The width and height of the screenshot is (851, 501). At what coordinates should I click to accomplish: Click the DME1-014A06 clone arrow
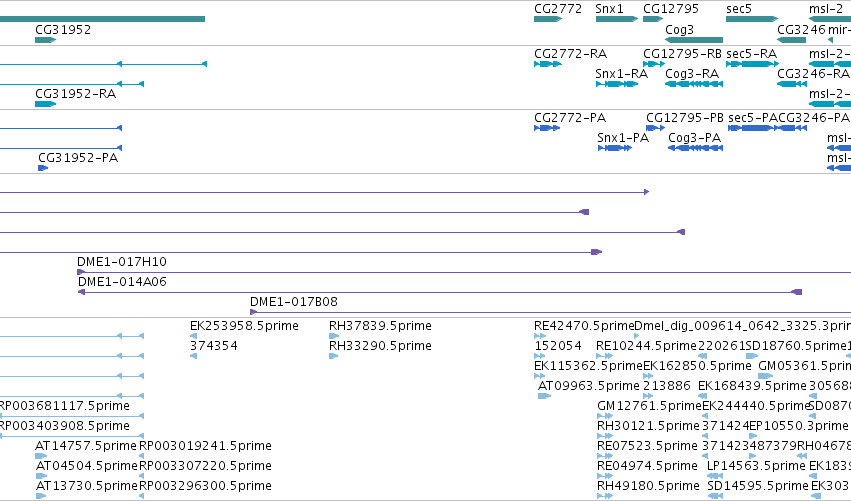pos(81,292)
